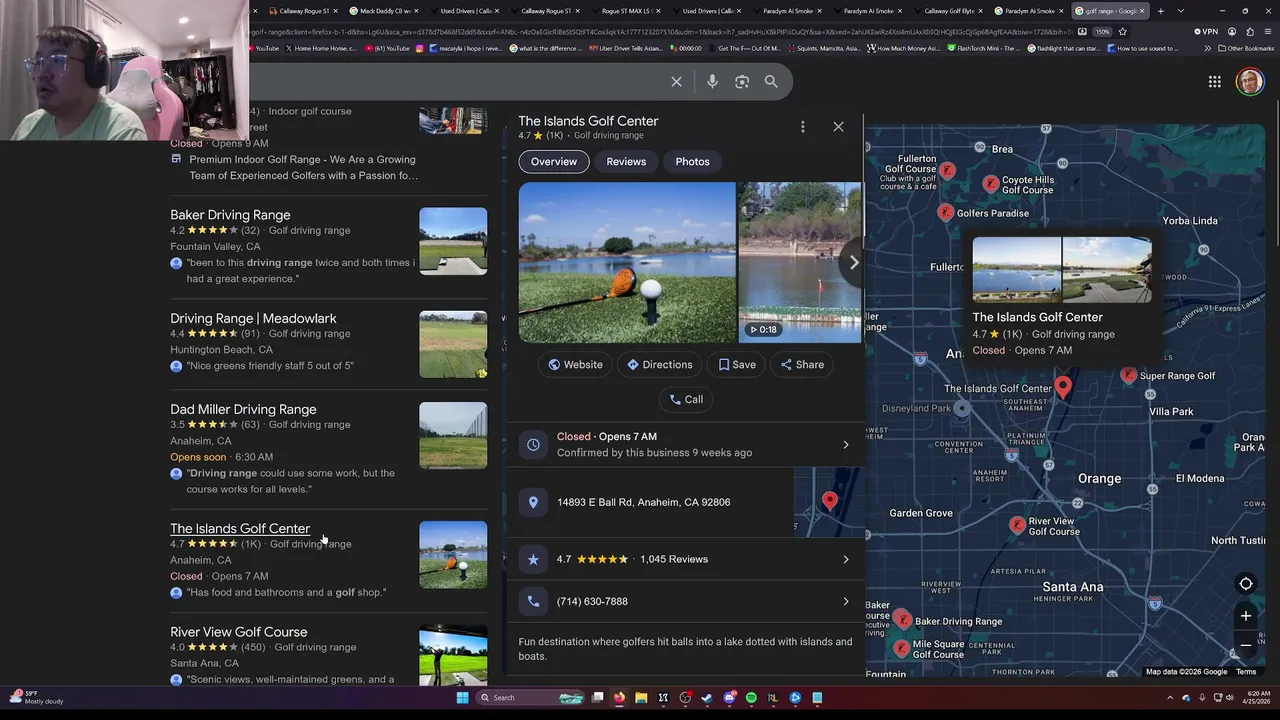
Task: Select River View Golf Course map pin
Action: tap(1017, 524)
